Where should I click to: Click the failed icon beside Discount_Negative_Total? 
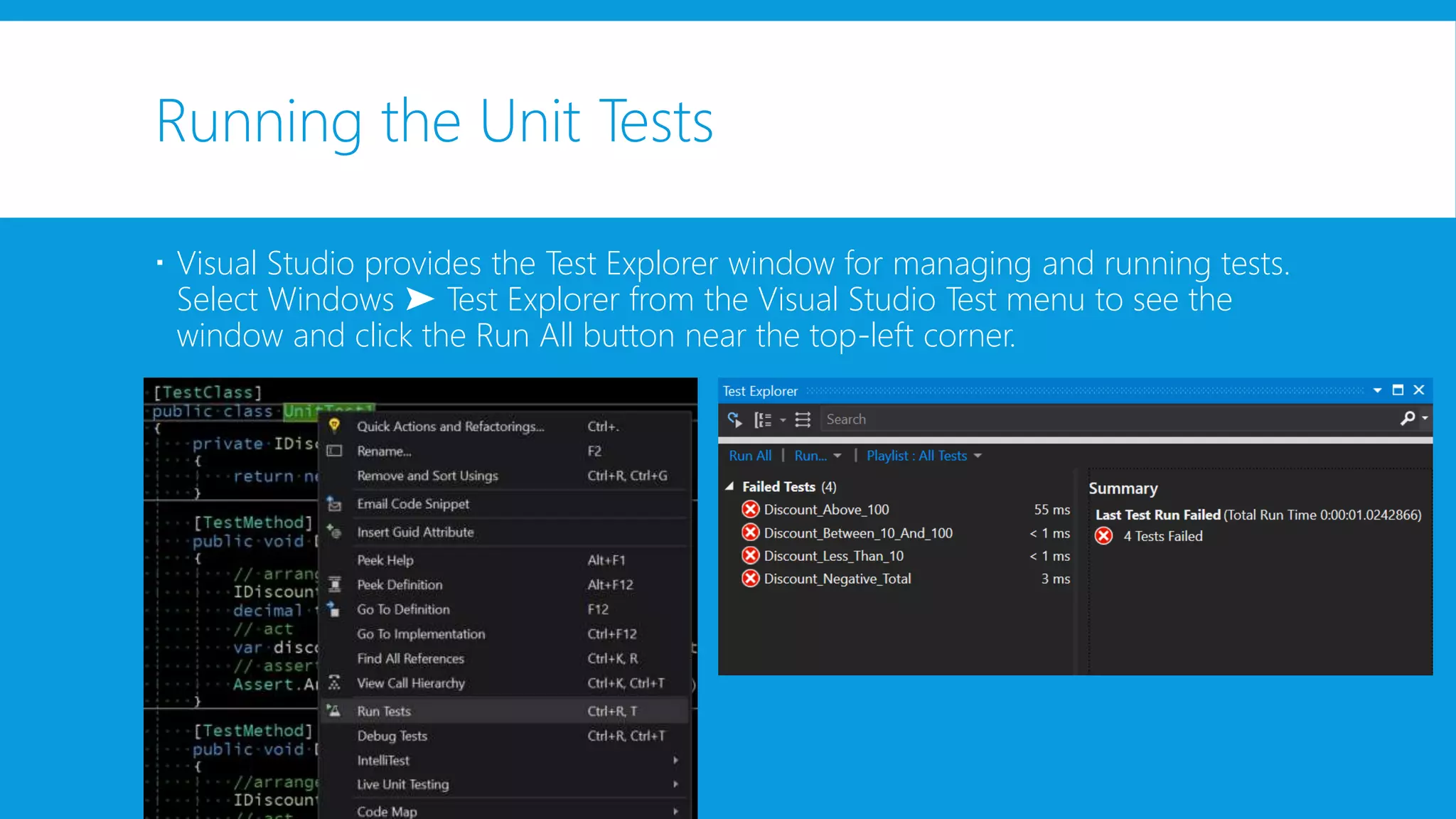[x=750, y=579]
